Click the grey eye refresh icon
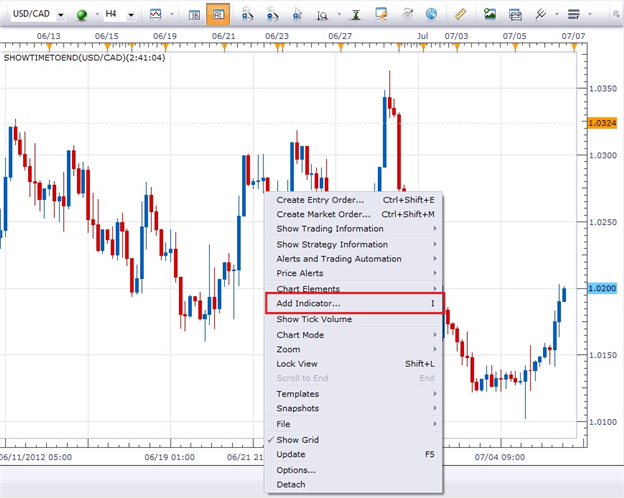The width and height of the screenshot is (624, 498). pyautogui.click(x=407, y=14)
